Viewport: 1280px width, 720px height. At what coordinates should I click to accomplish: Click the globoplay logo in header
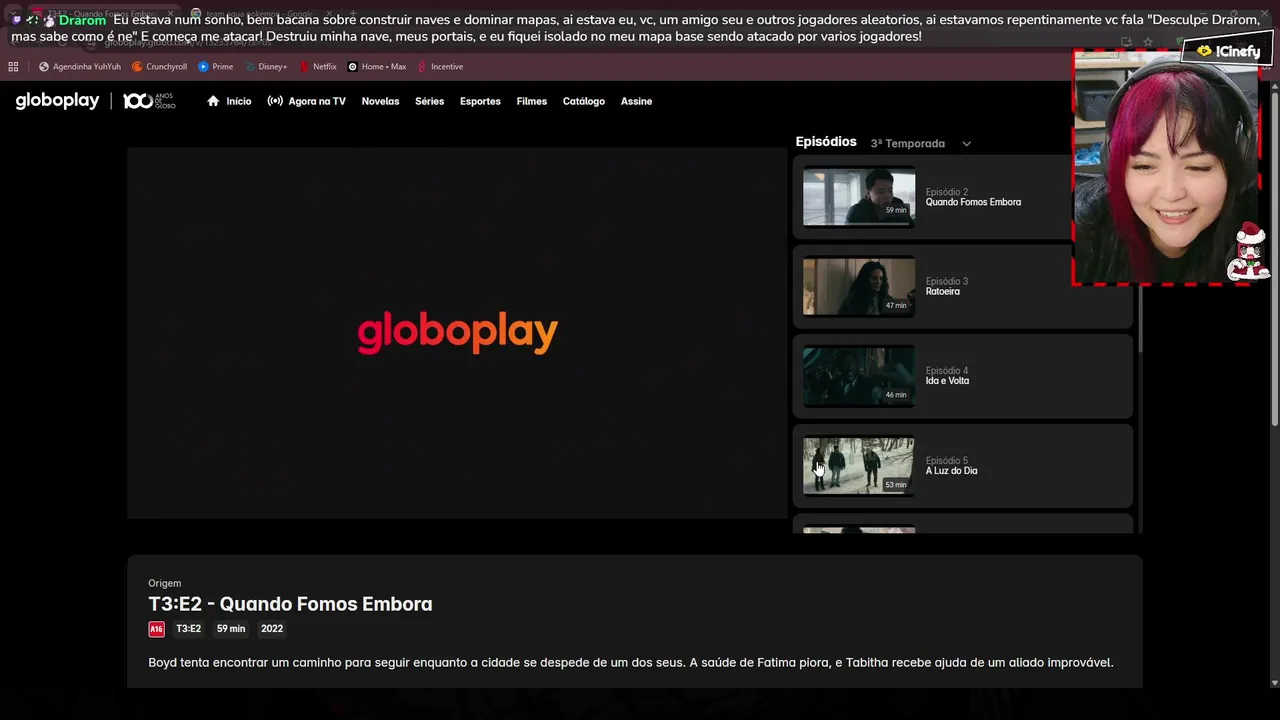[x=57, y=101]
